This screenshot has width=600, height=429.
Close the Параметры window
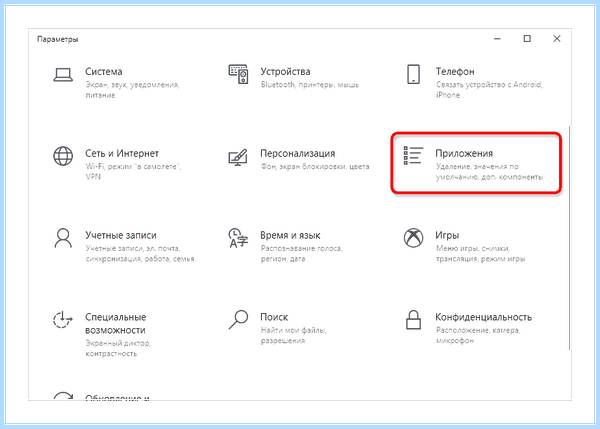(557, 39)
